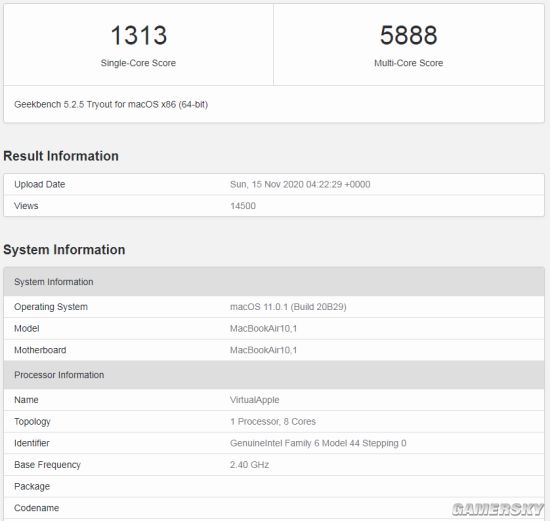Click the 5888 multi-core score number
The height and width of the screenshot is (521, 550).
click(x=409, y=35)
